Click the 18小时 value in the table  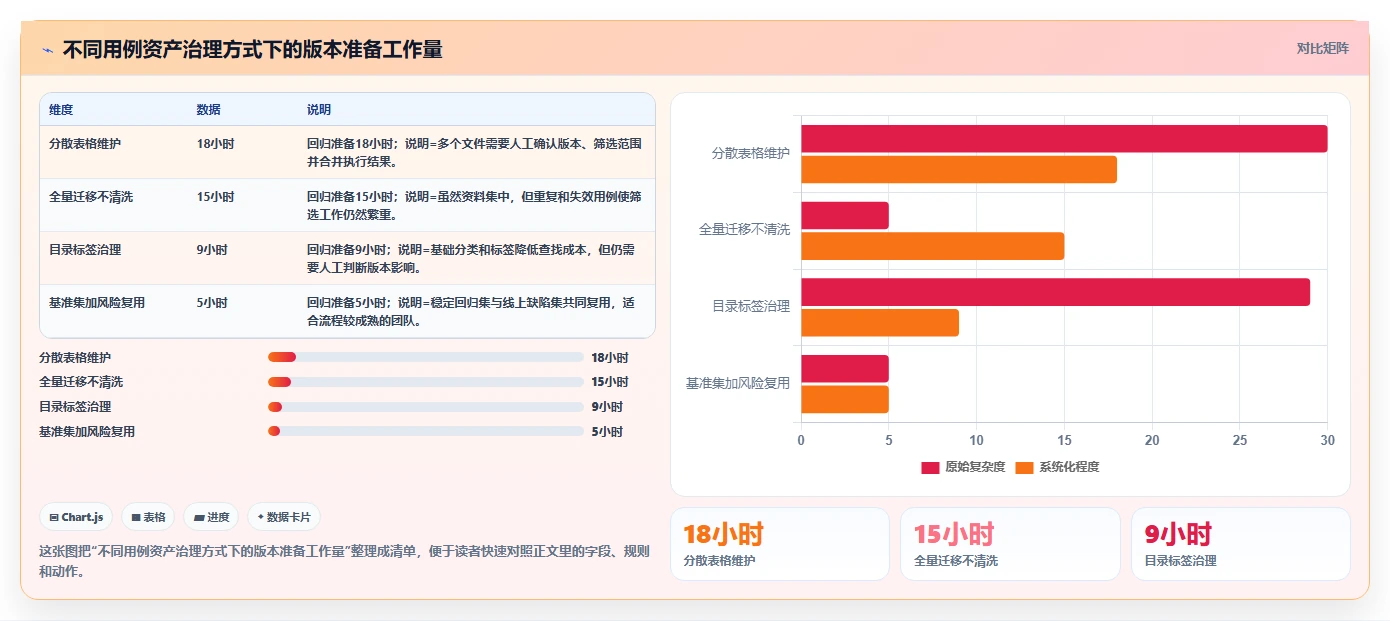point(216,144)
